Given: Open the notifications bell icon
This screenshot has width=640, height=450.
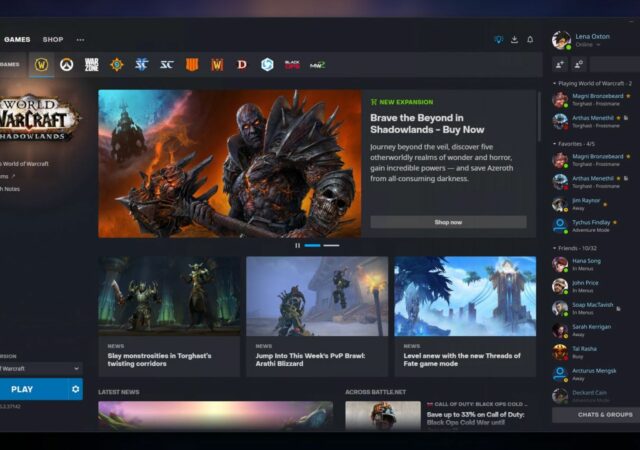Looking at the screenshot, I should [530, 40].
